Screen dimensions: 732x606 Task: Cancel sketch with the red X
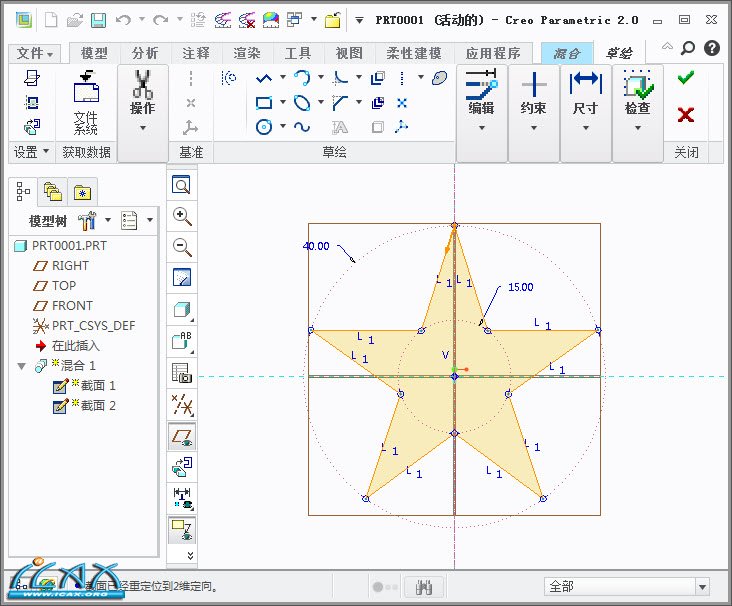point(685,114)
